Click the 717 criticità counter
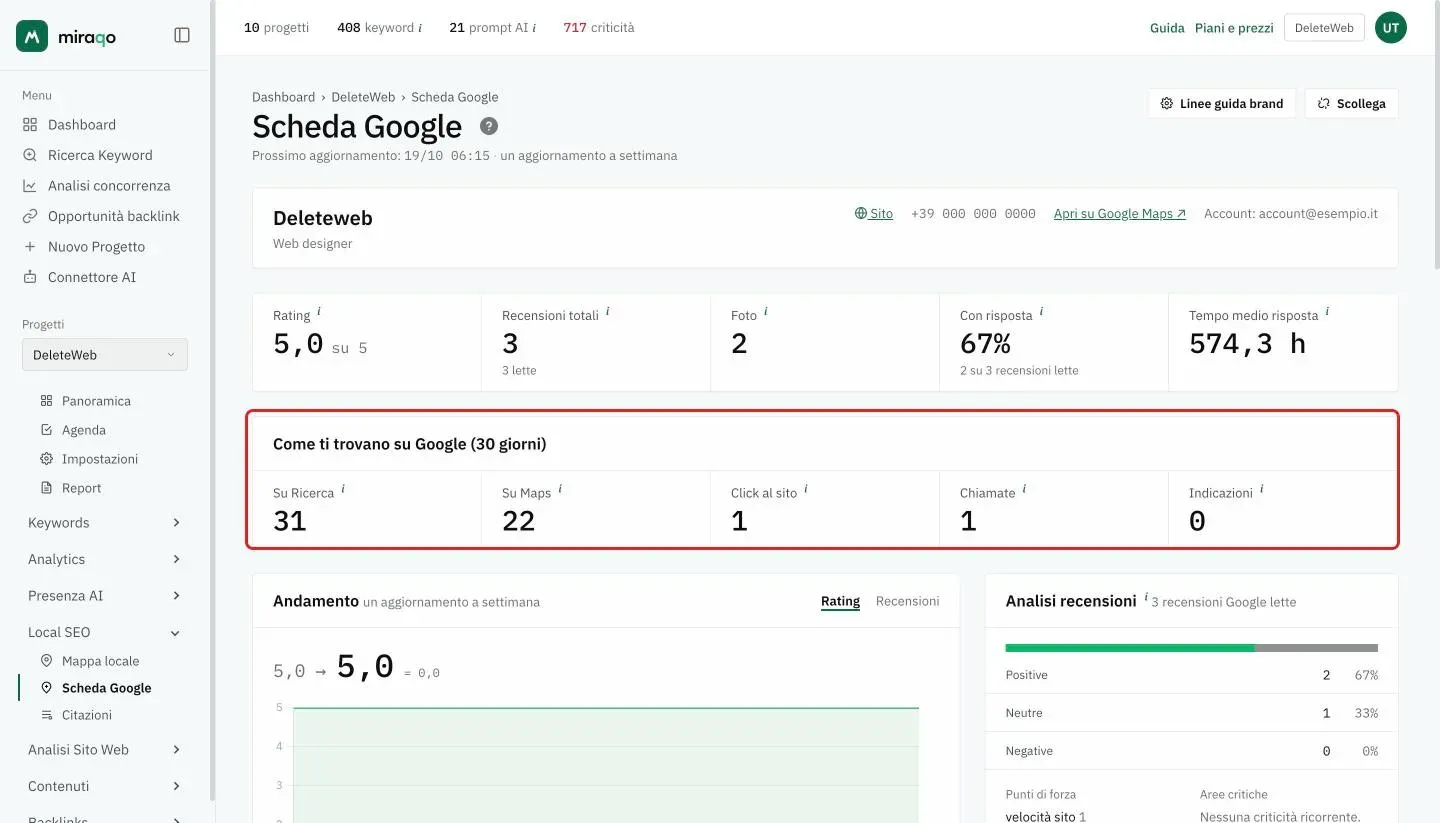This screenshot has width=1440, height=823. point(599,28)
